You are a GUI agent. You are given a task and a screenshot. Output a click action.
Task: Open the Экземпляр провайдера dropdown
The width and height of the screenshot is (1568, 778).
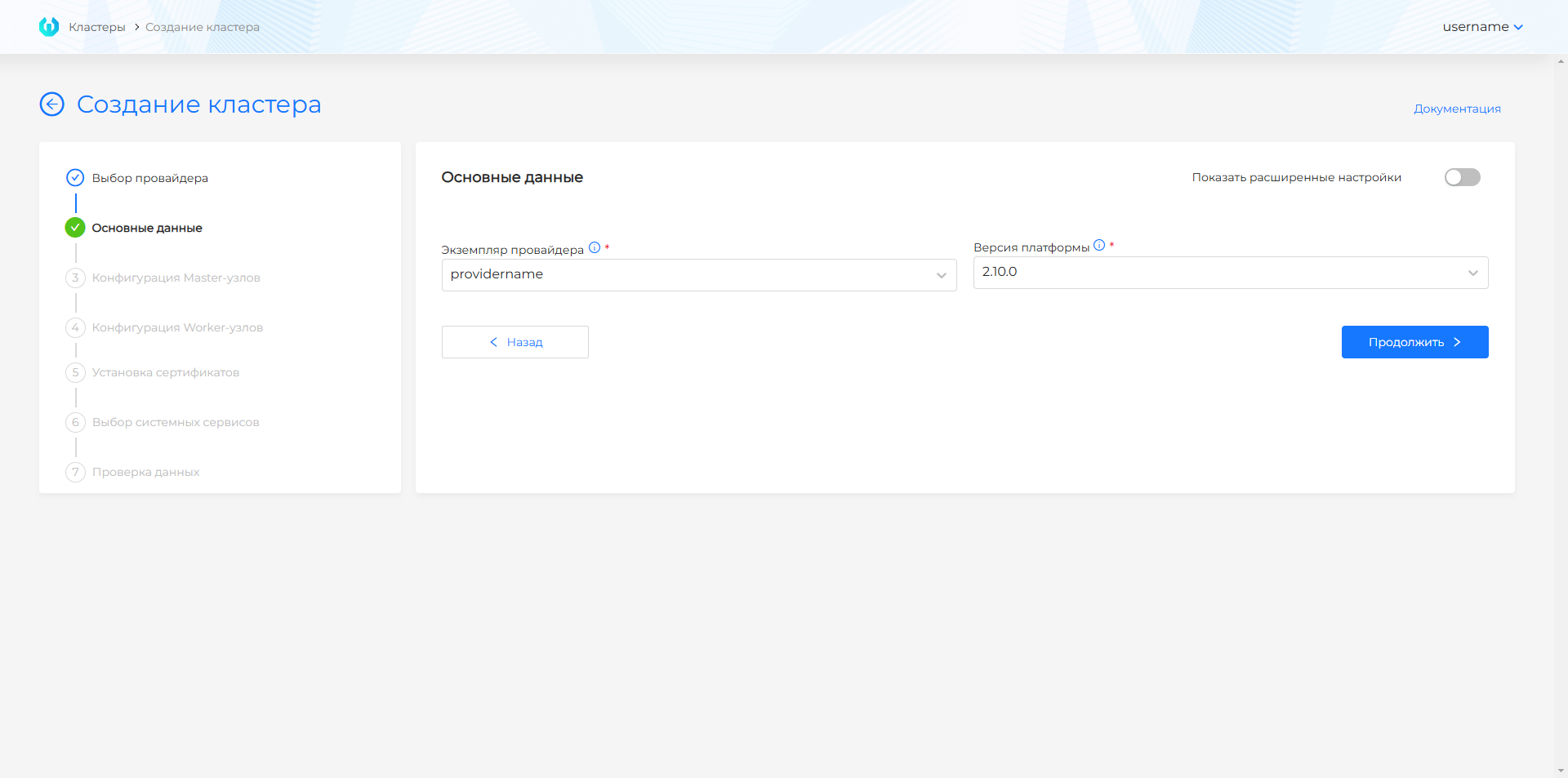[940, 275]
